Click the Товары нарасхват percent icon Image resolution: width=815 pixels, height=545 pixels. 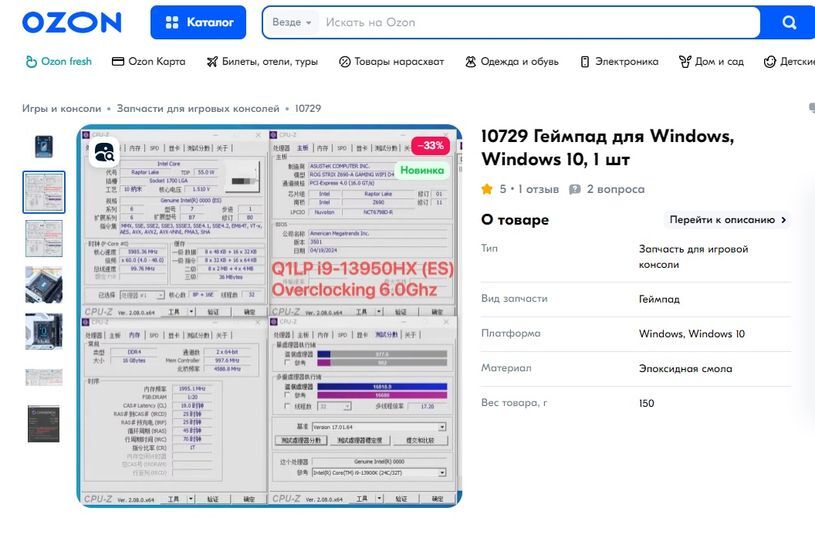tap(345, 62)
